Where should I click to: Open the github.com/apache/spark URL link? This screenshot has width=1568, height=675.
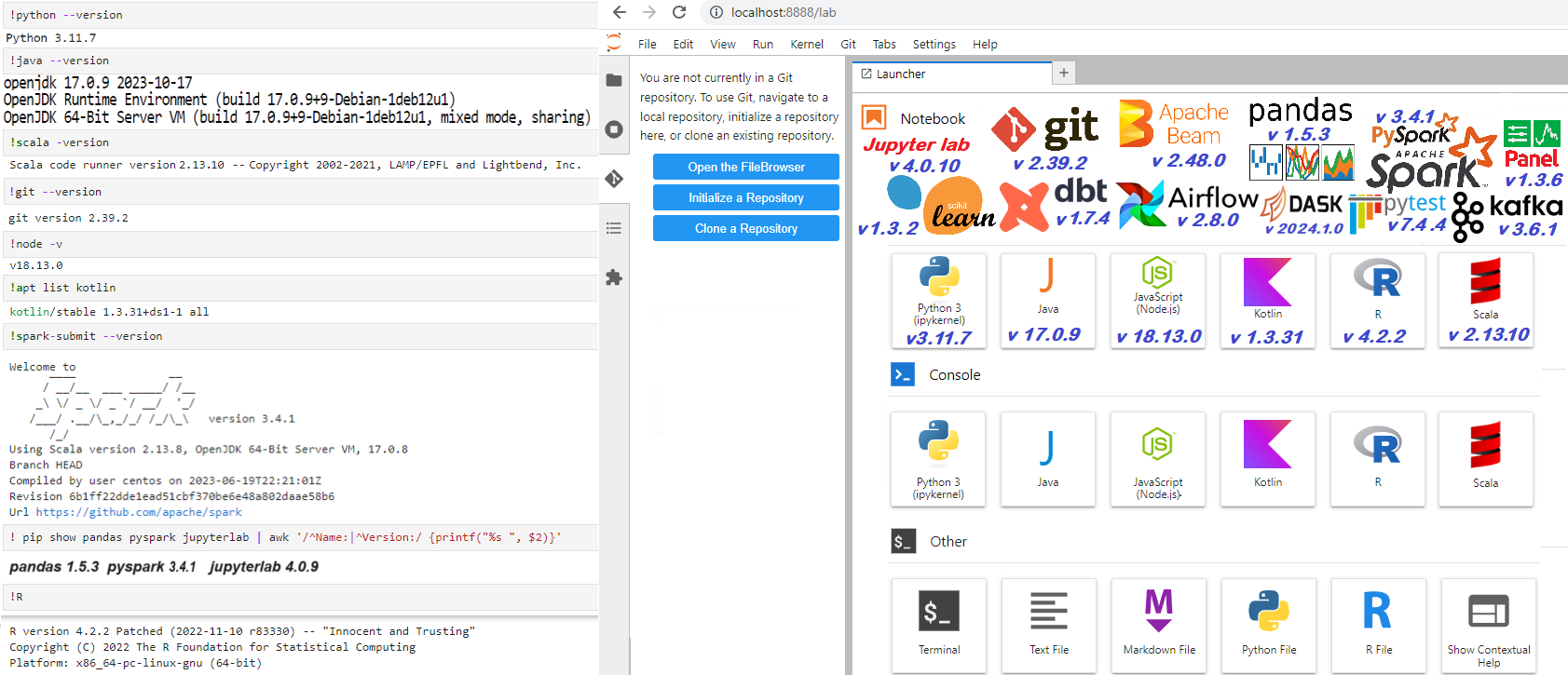click(139, 512)
